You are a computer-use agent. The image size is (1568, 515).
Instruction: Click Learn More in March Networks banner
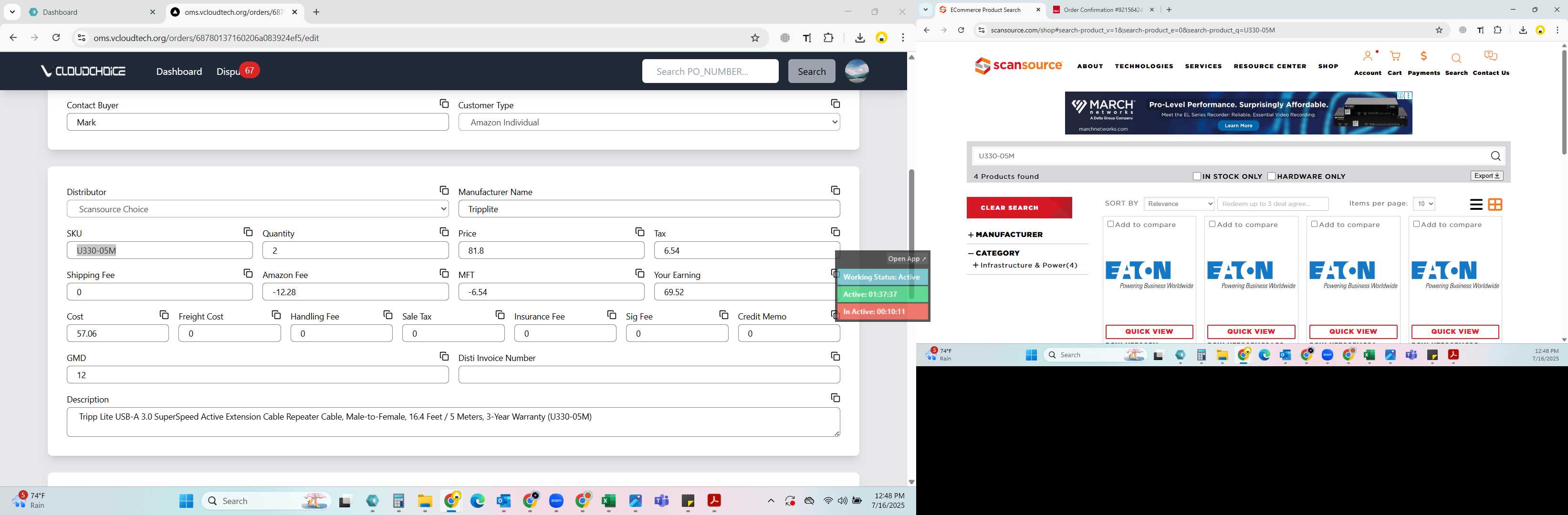point(1238,125)
